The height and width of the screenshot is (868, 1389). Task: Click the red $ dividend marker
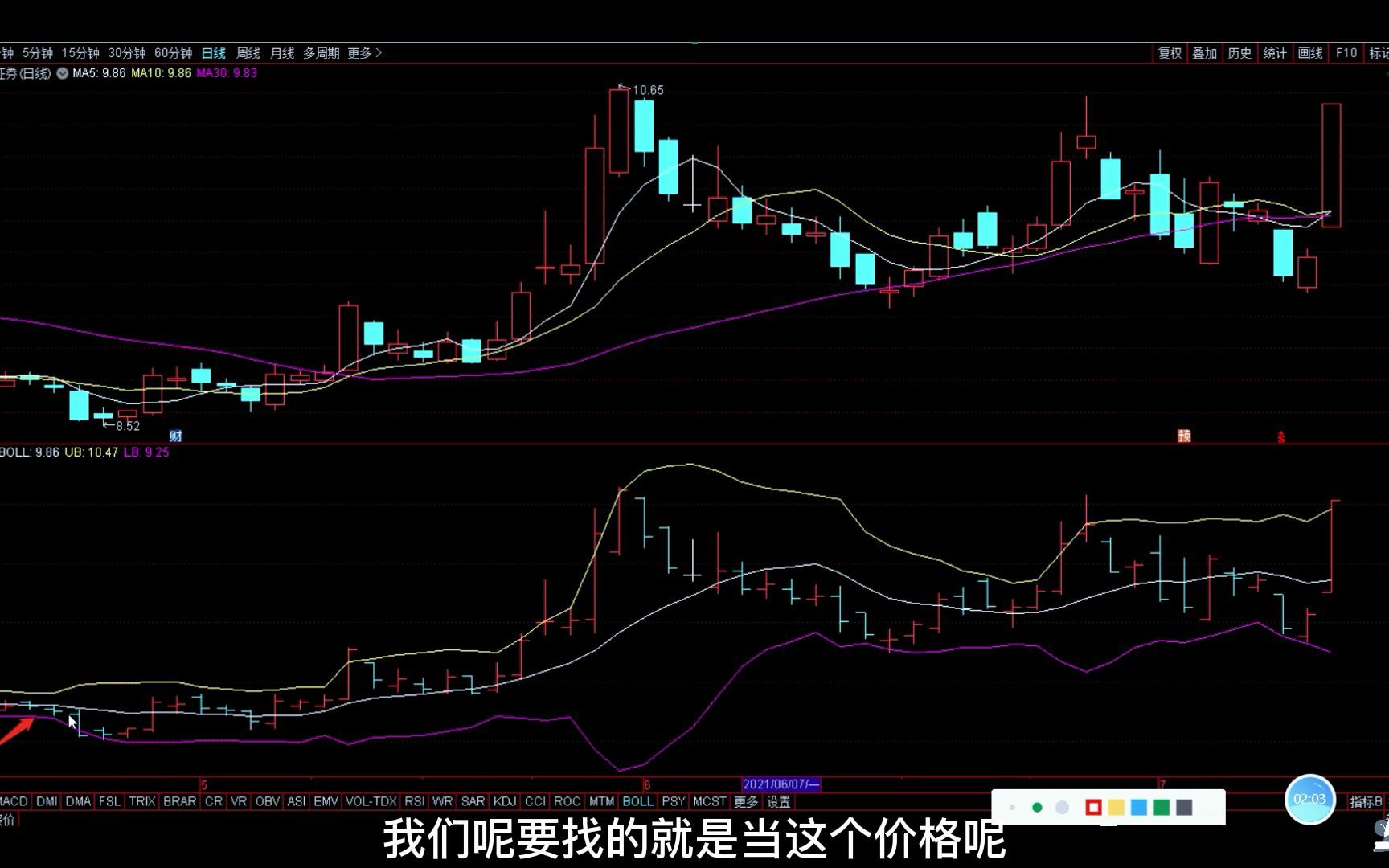coord(1281,437)
